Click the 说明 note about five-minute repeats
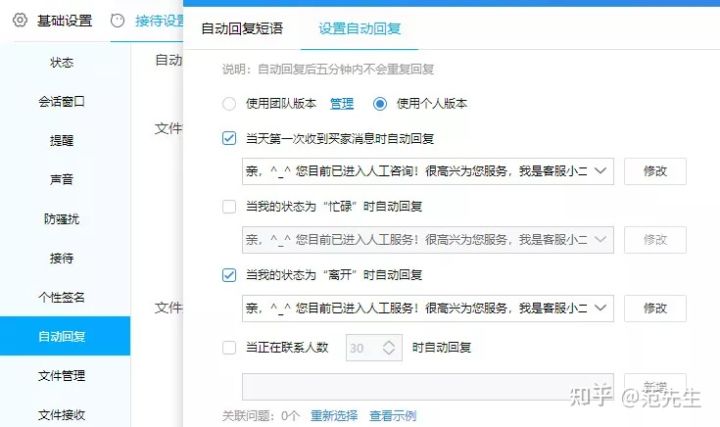This screenshot has width=720, height=427. click(328, 69)
